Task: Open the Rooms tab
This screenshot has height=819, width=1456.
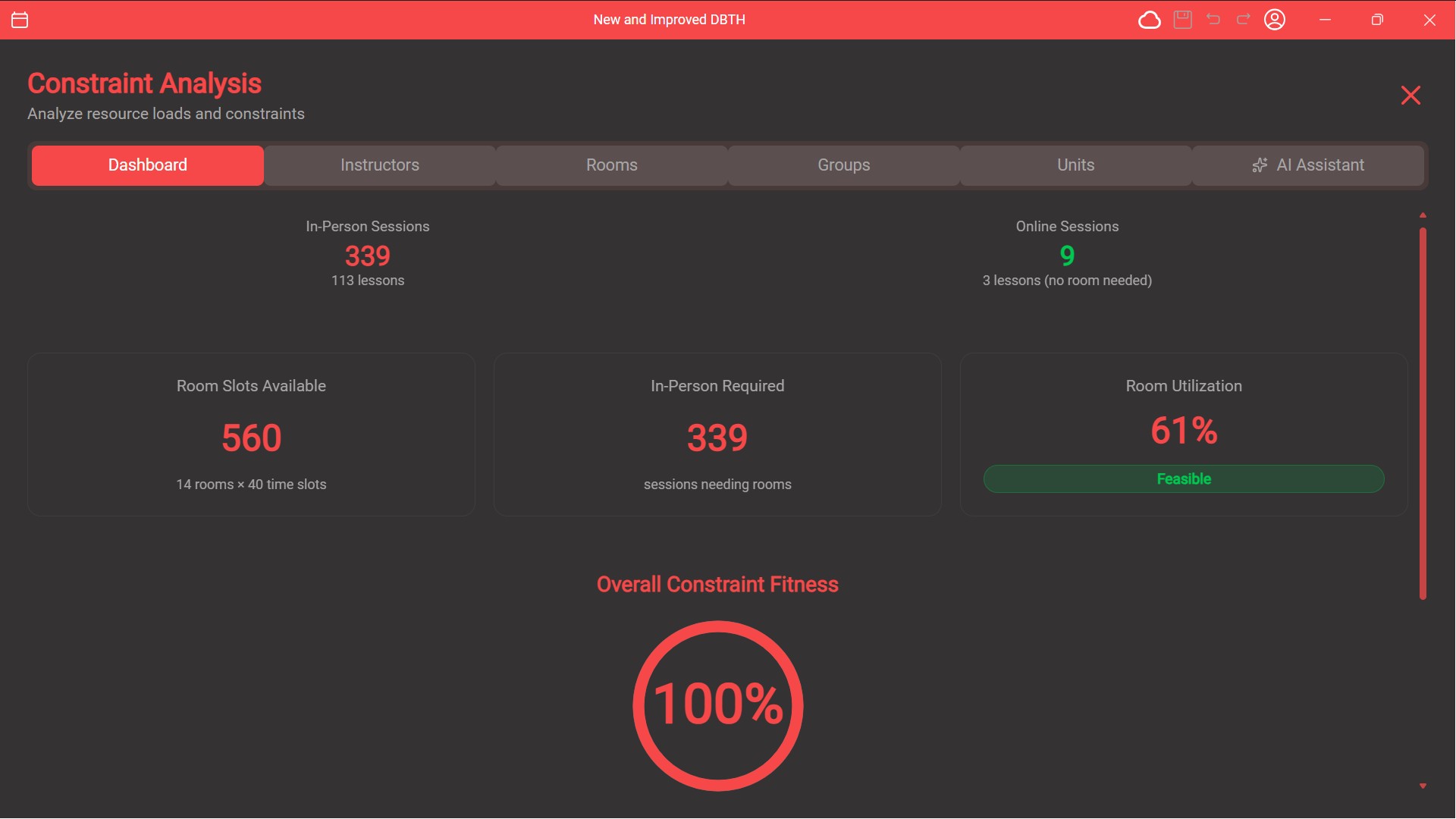Action: point(611,165)
